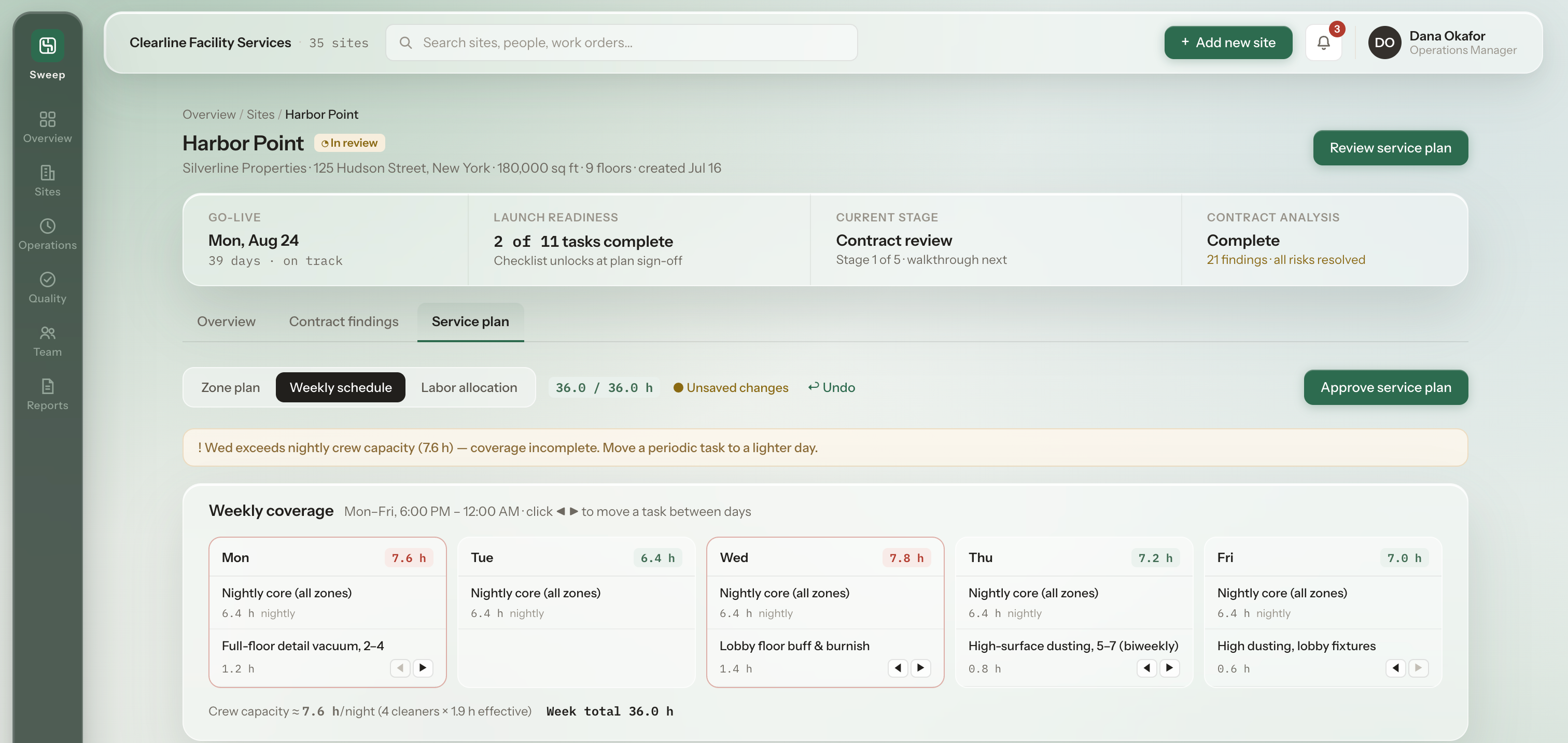
Task: Click 21 findings all risks resolved
Action: [x=1285, y=260]
